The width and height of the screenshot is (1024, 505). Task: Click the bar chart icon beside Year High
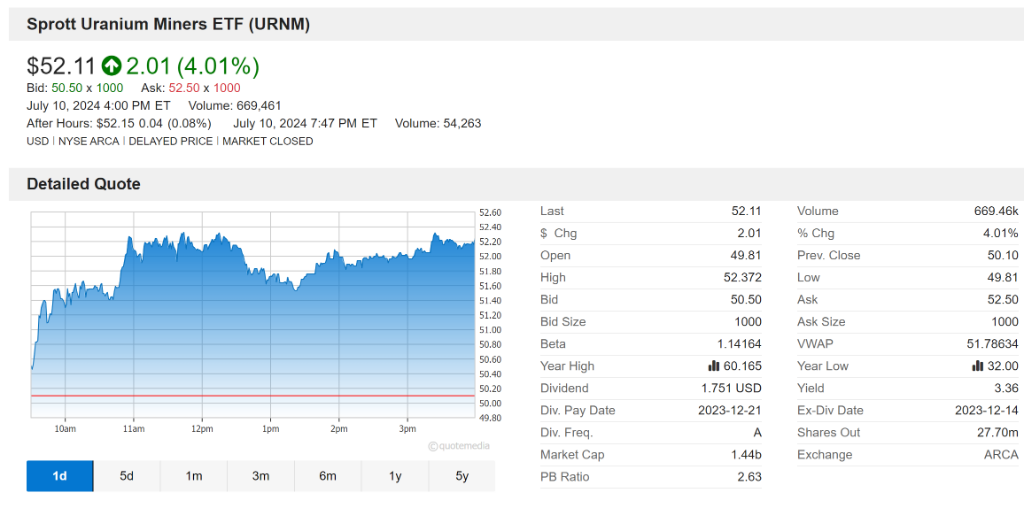(x=715, y=366)
